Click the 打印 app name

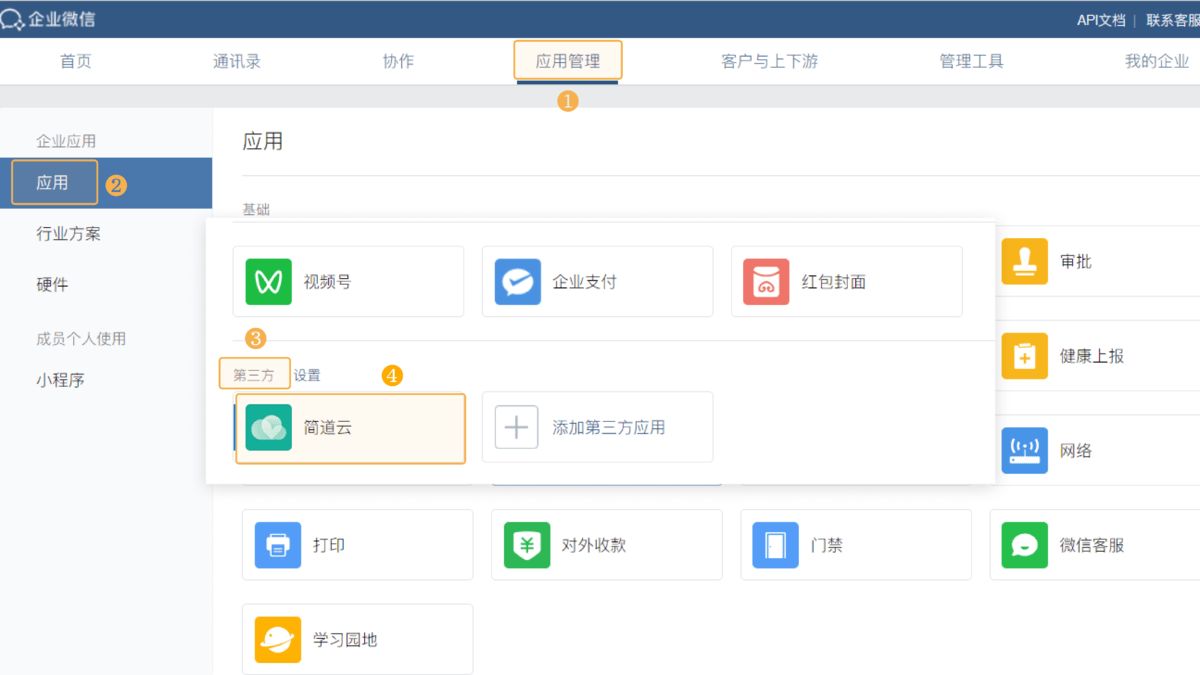(x=329, y=545)
